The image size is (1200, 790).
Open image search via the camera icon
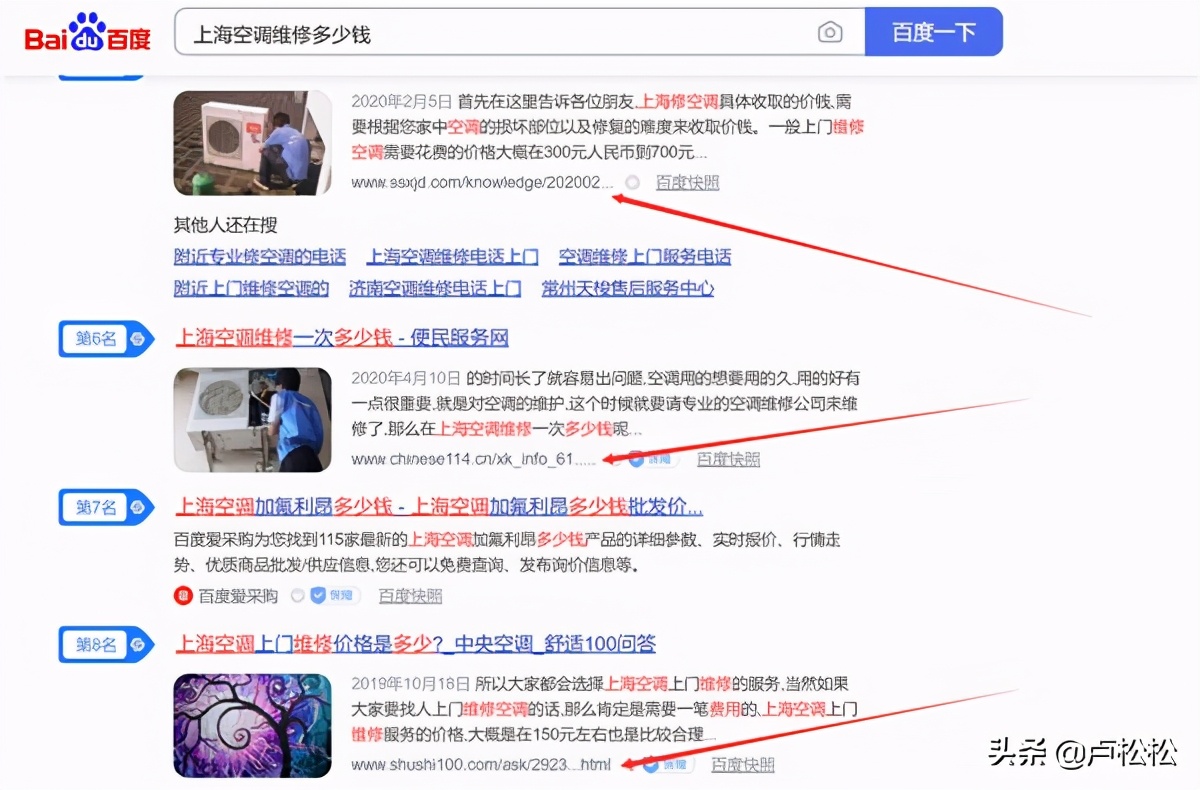(830, 33)
